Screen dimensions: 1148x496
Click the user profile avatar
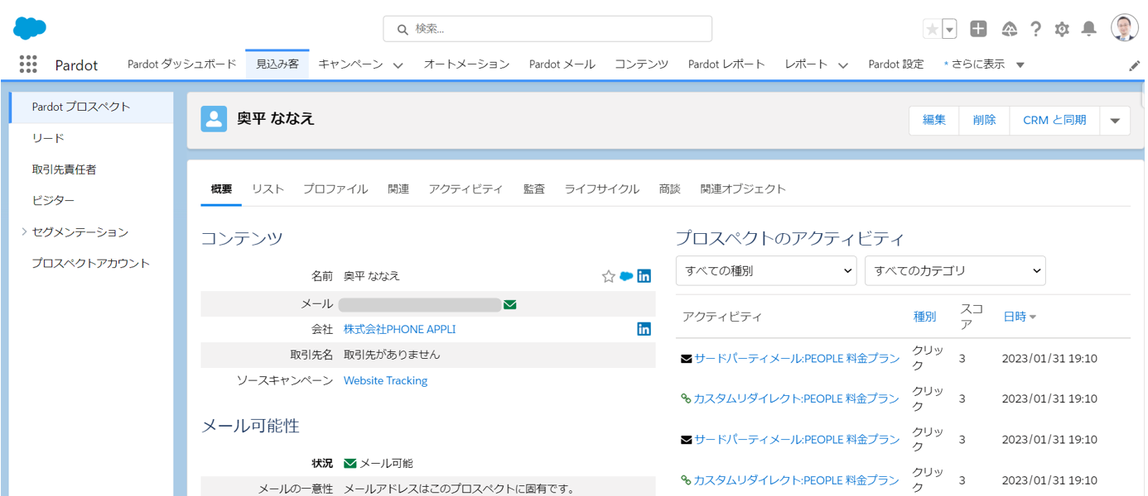(x=1124, y=29)
